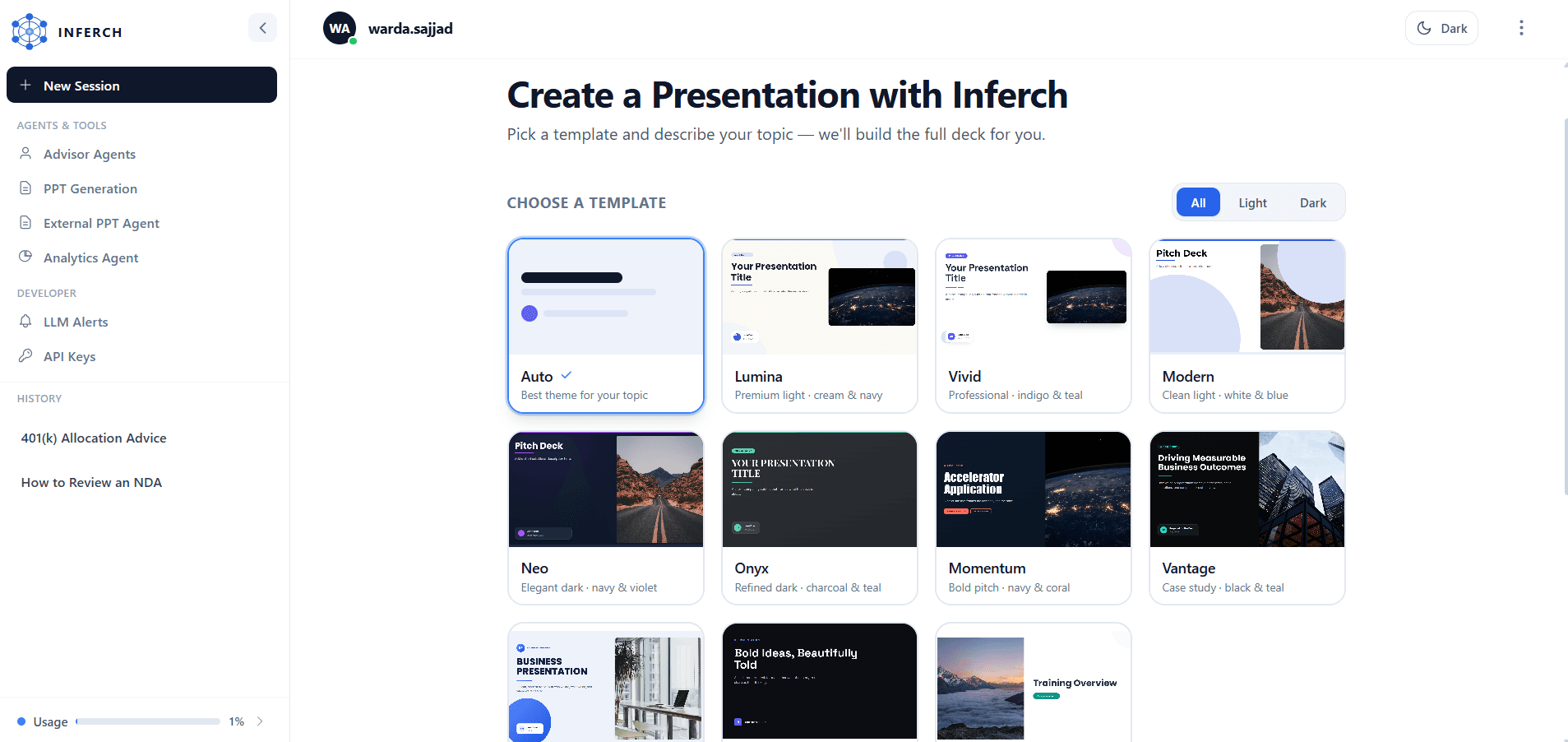This screenshot has width=1568, height=742.
Task: Click the Refined dark · charcoal & teal description
Action: pyautogui.click(x=808, y=588)
